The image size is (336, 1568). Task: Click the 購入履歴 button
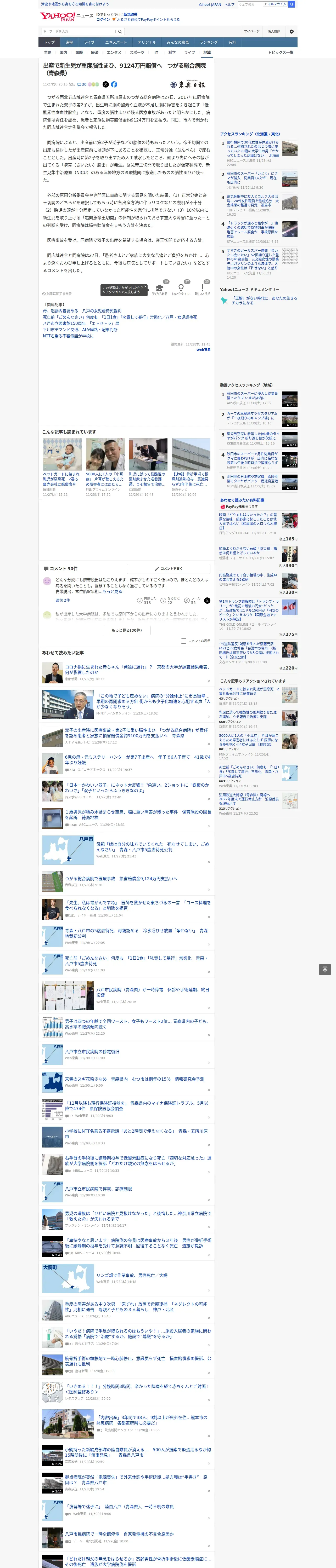pyautogui.click(x=274, y=32)
